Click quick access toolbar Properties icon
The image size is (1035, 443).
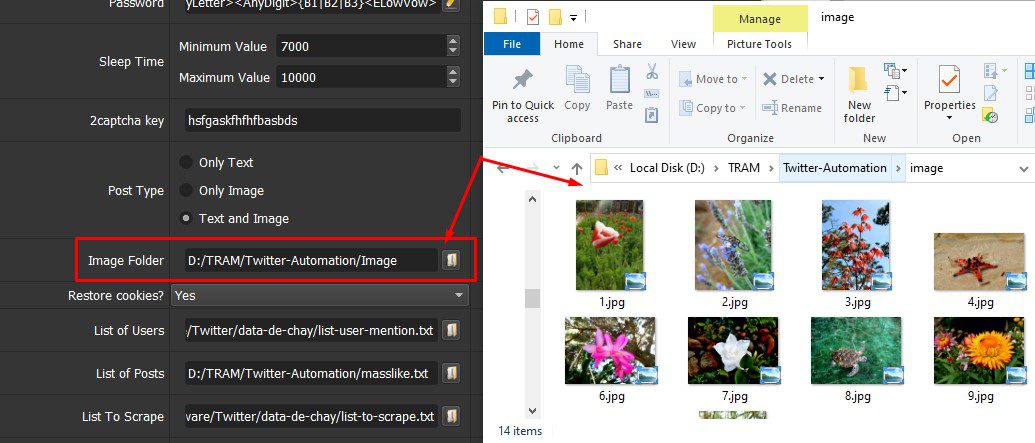[532, 17]
